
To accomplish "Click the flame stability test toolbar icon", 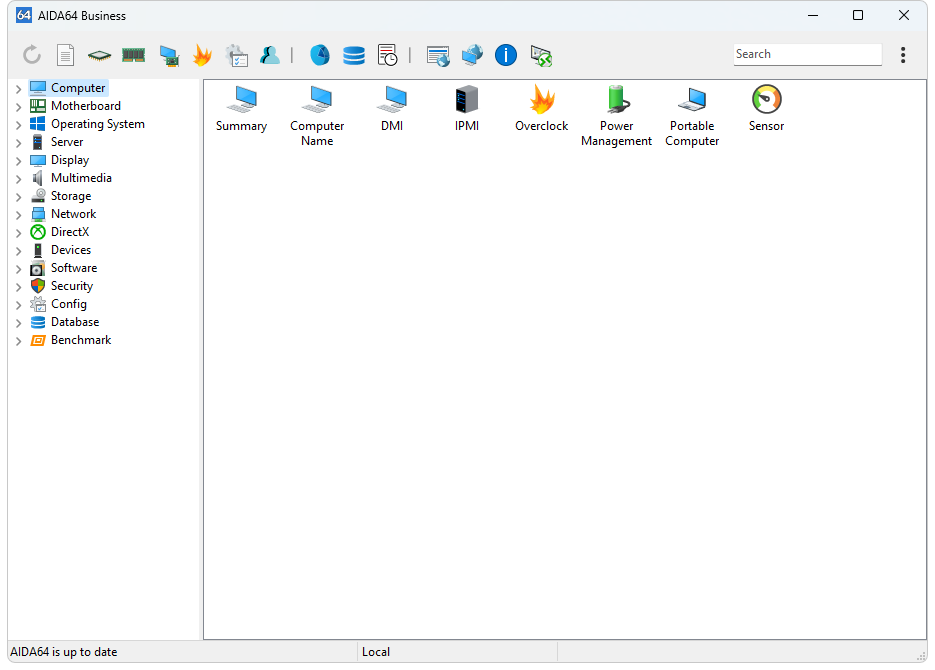I will (x=202, y=56).
